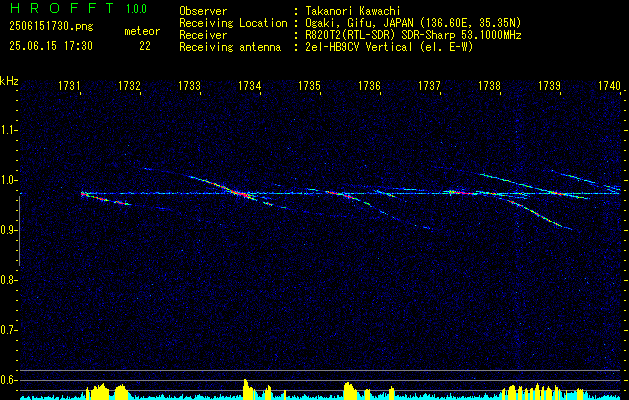Click the 1731 time marker
Image resolution: width=629 pixels, height=400 pixels.
pos(69,85)
